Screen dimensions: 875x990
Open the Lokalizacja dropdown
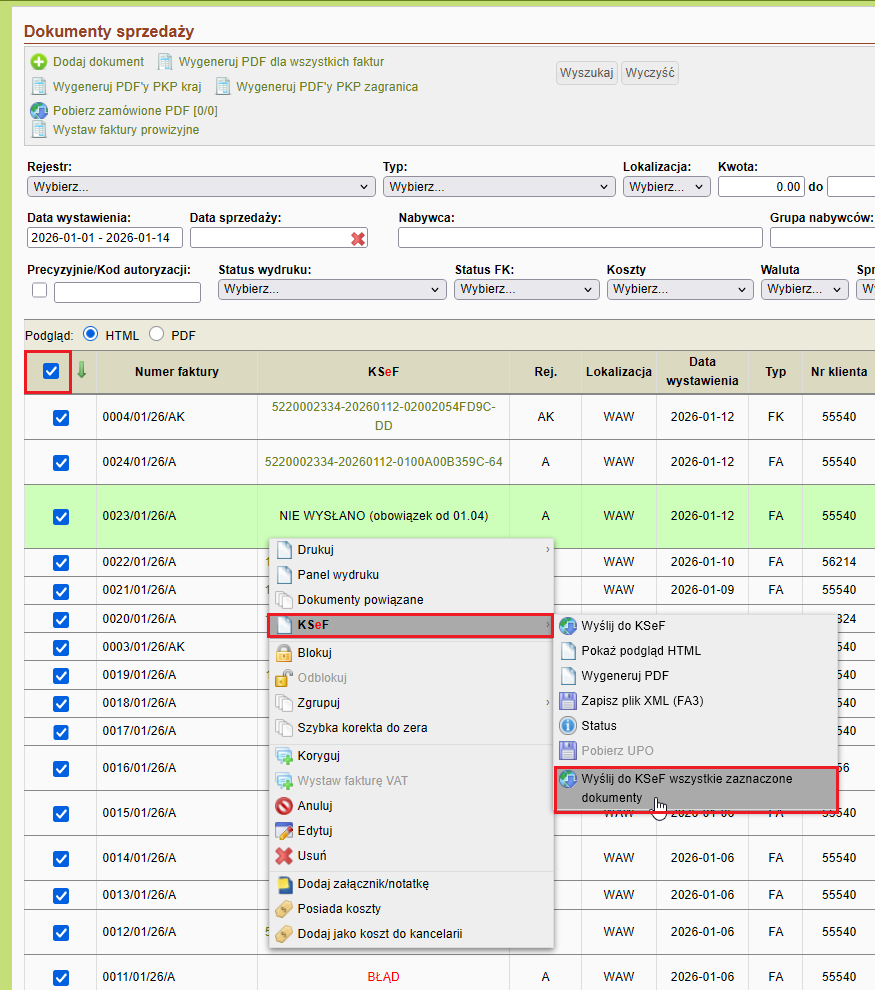pyautogui.click(x=665, y=186)
